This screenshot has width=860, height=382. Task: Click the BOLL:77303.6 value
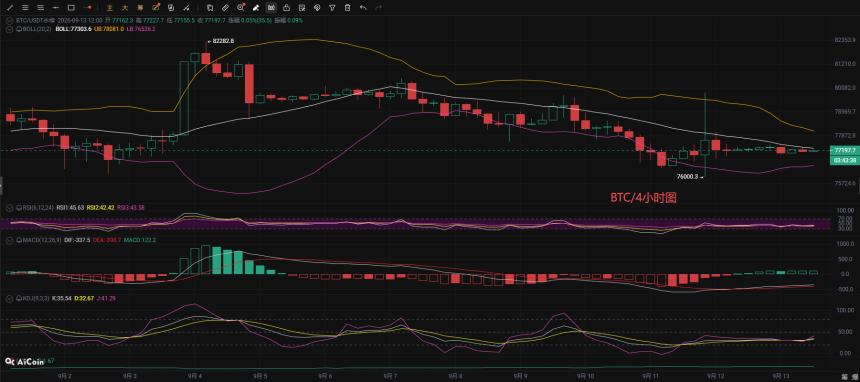[x=73, y=29]
